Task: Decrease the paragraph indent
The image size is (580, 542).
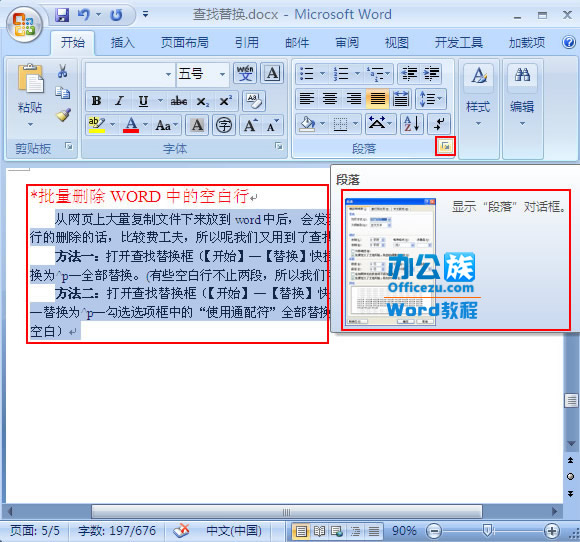Action: (409, 73)
